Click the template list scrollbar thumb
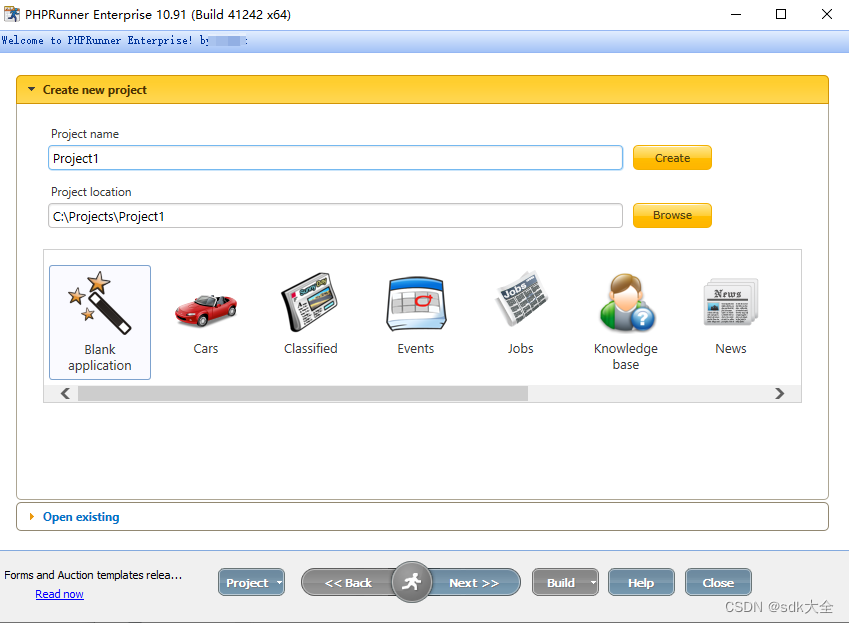Screen dimensions: 849x623 point(303,394)
